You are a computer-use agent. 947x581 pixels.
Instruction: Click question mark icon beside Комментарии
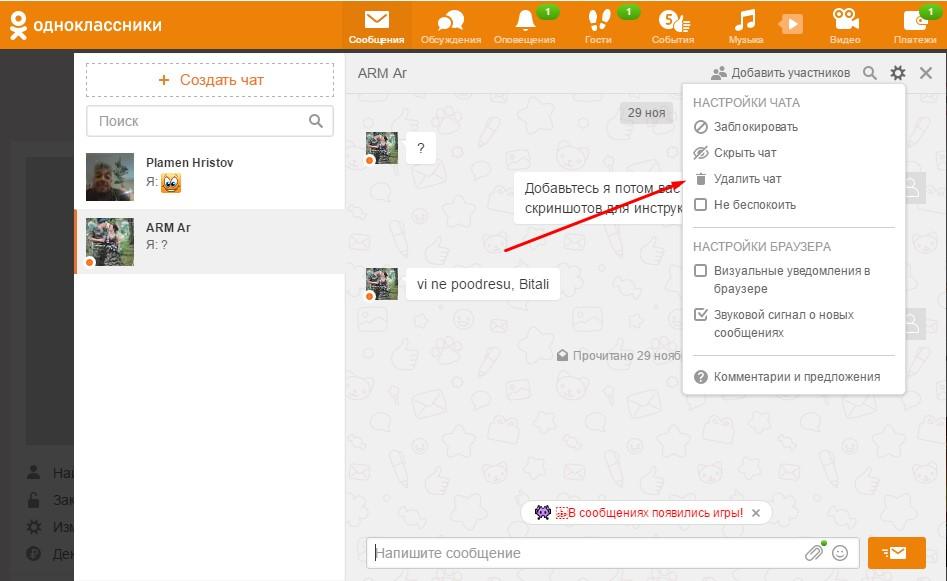[701, 377]
